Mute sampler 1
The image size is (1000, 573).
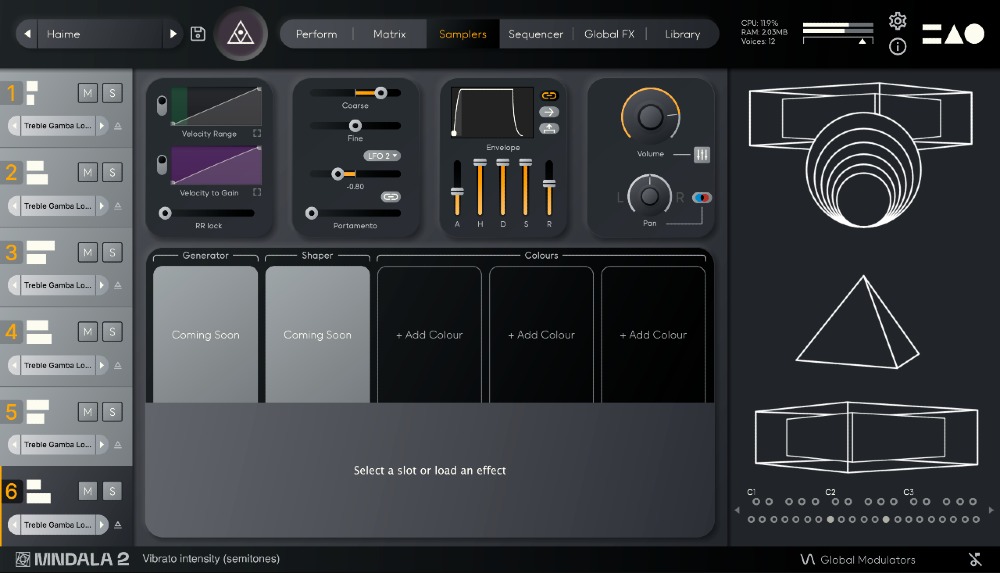pos(87,93)
